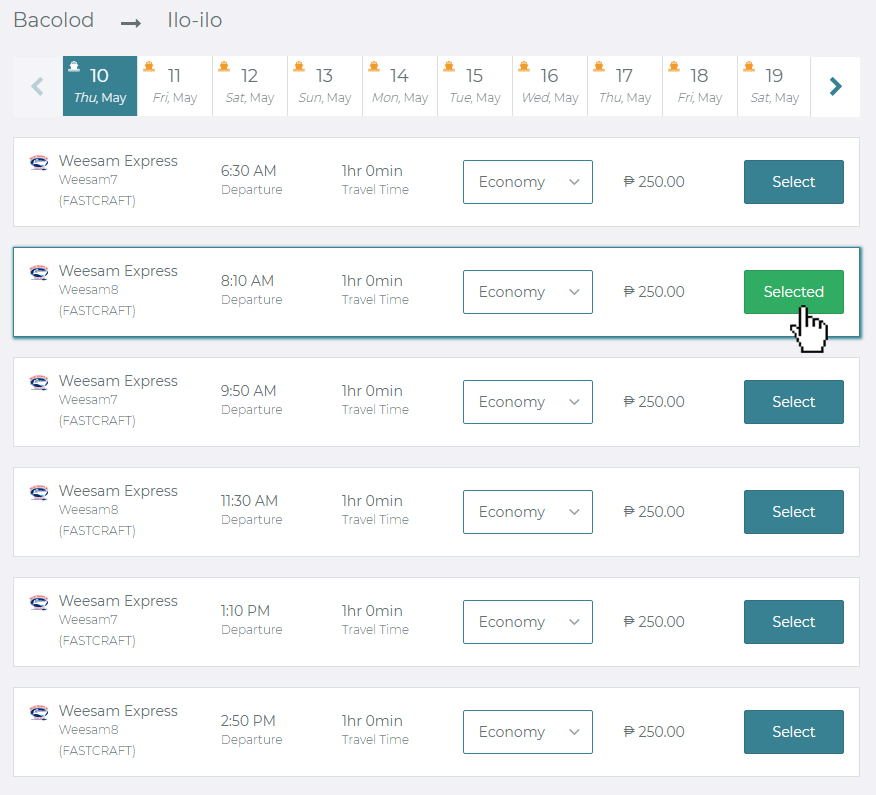876x795 pixels.
Task: Switch to the Fri, May 18 date tab
Action: [699, 86]
